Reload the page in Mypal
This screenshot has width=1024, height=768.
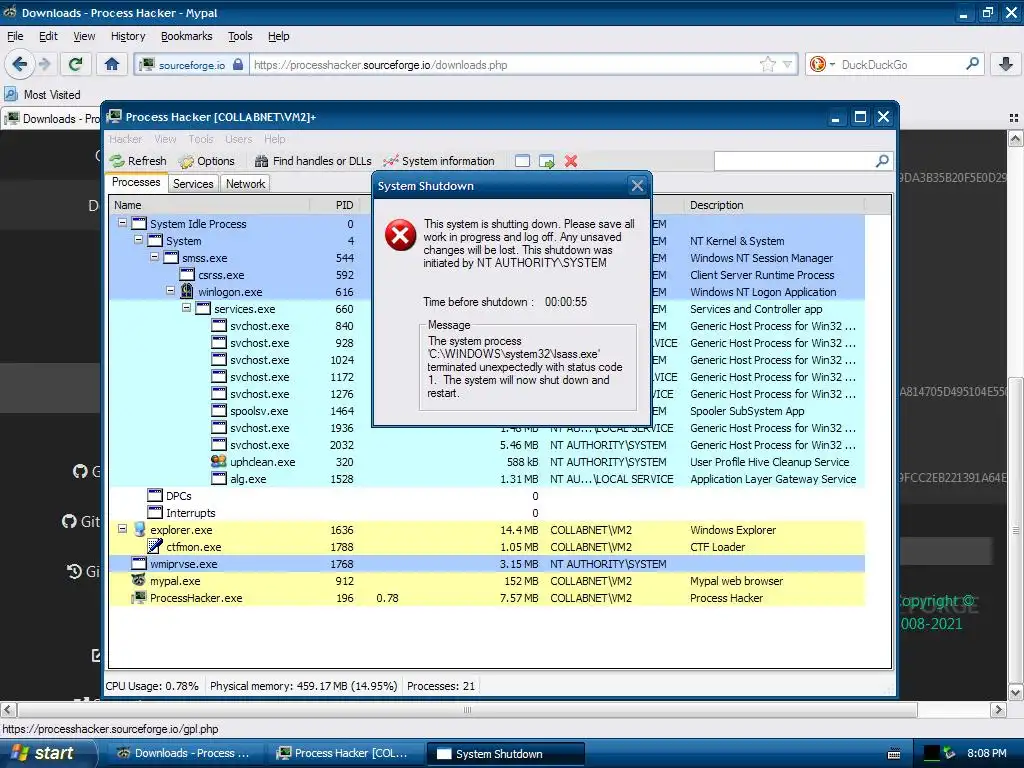click(x=76, y=64)
